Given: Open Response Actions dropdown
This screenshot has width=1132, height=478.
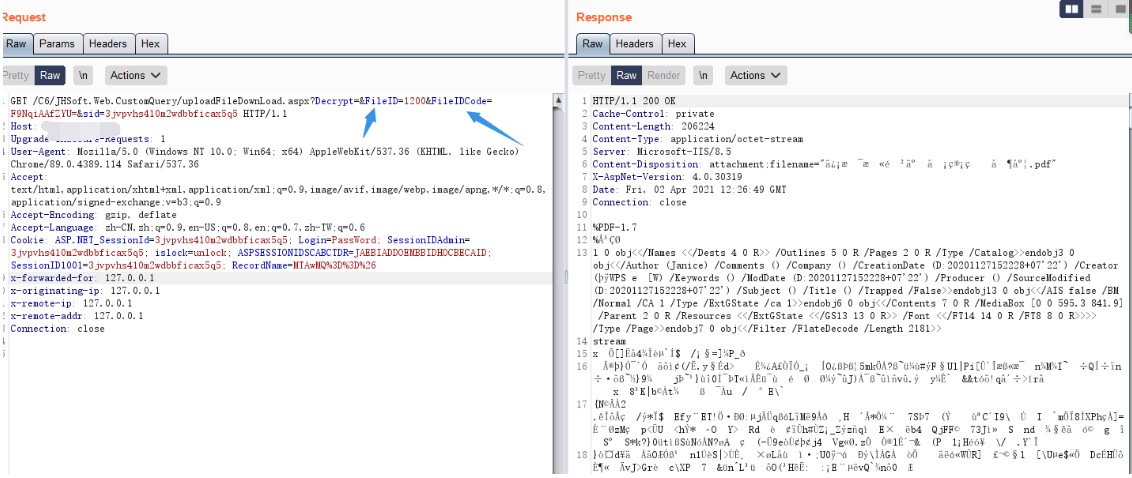Looking at the screenshot, I should coord(754,75).
